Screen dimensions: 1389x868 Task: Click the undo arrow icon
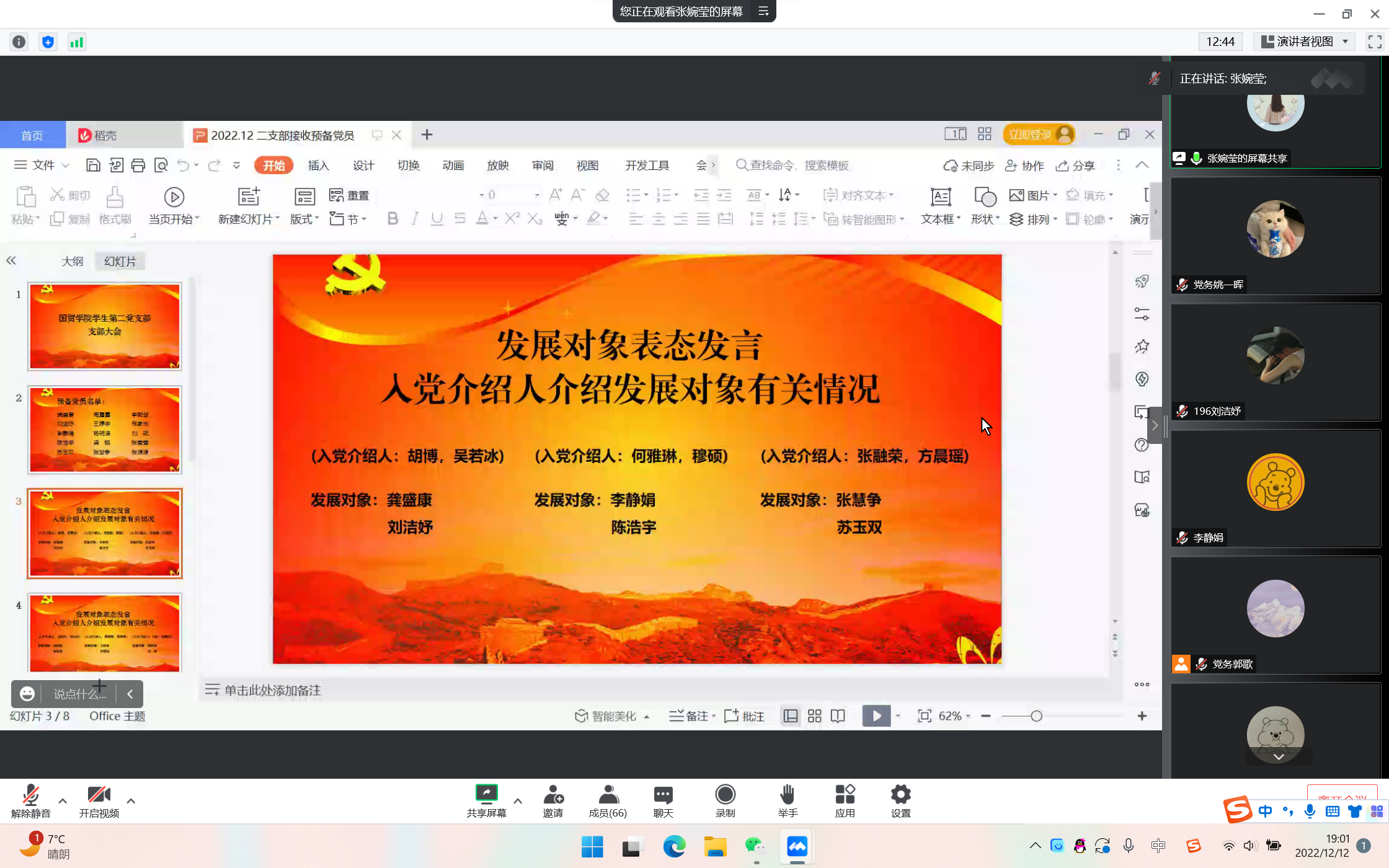183,165
